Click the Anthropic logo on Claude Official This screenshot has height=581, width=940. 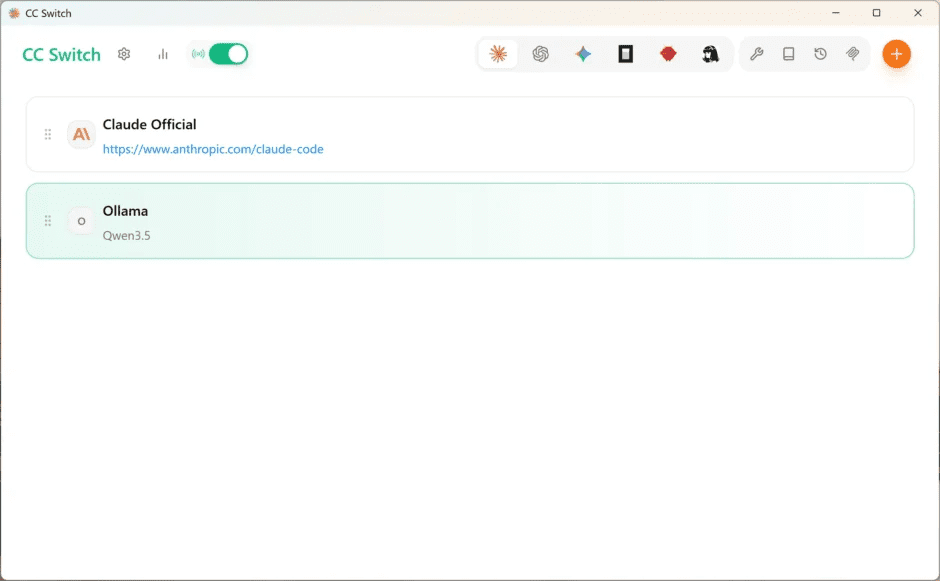(x=81, y=134)
